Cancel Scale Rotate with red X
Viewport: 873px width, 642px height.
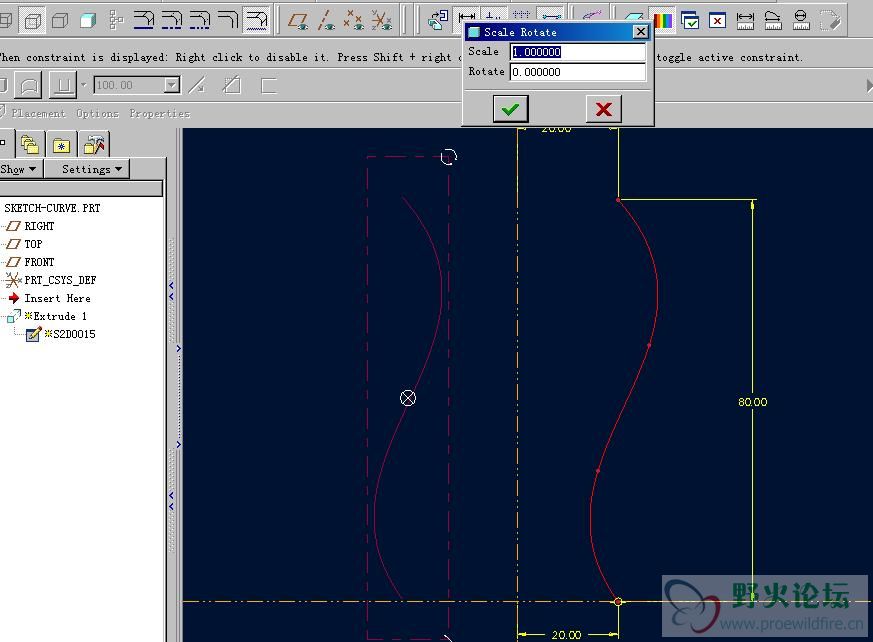pos(604,109)
